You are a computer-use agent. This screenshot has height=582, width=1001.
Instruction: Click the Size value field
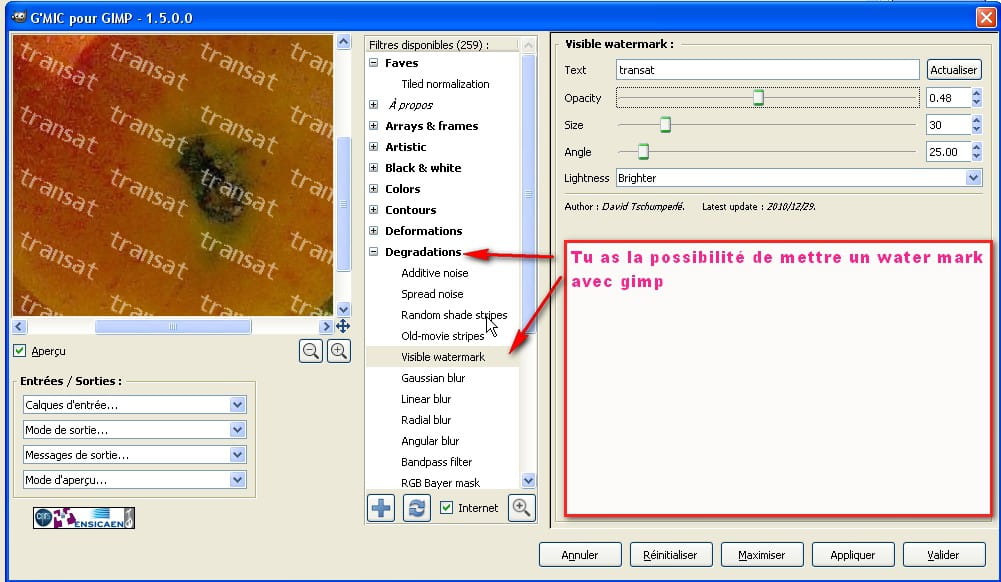coord(949,125)
